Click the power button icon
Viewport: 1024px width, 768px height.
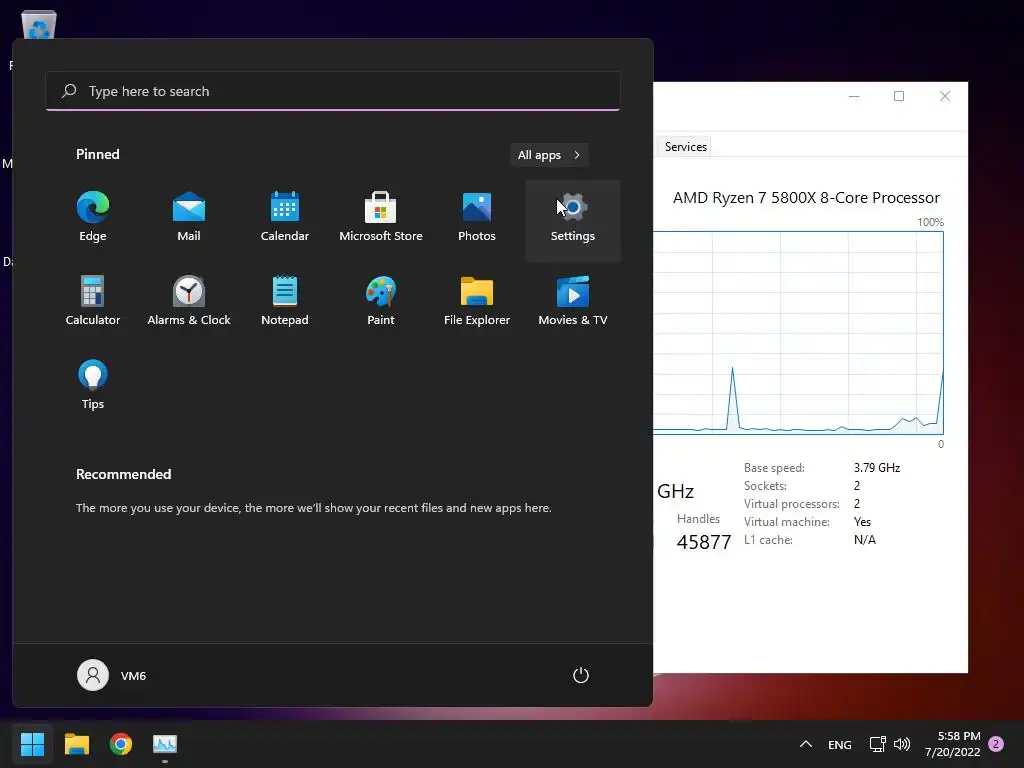point(581,675)
